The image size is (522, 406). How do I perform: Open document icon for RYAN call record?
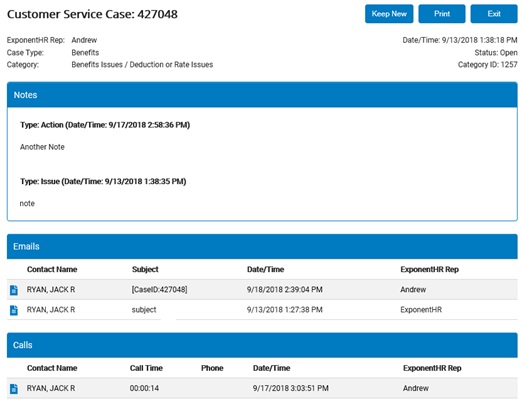tap(14, 389)
